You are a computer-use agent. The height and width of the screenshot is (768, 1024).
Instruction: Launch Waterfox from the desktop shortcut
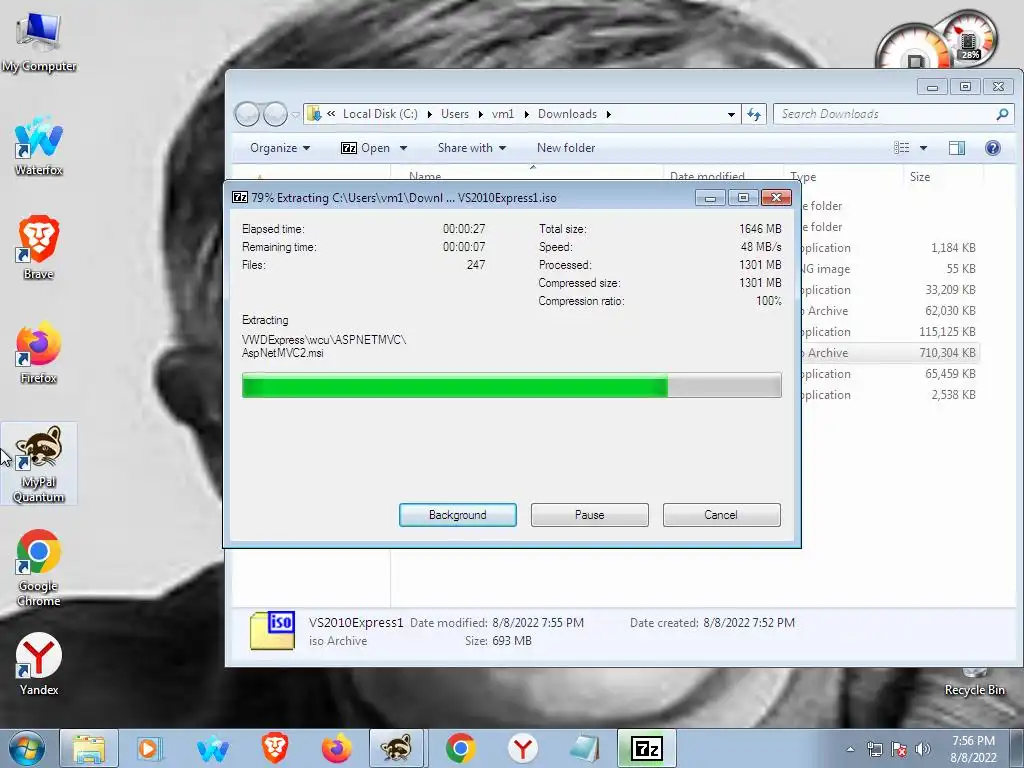39,146
